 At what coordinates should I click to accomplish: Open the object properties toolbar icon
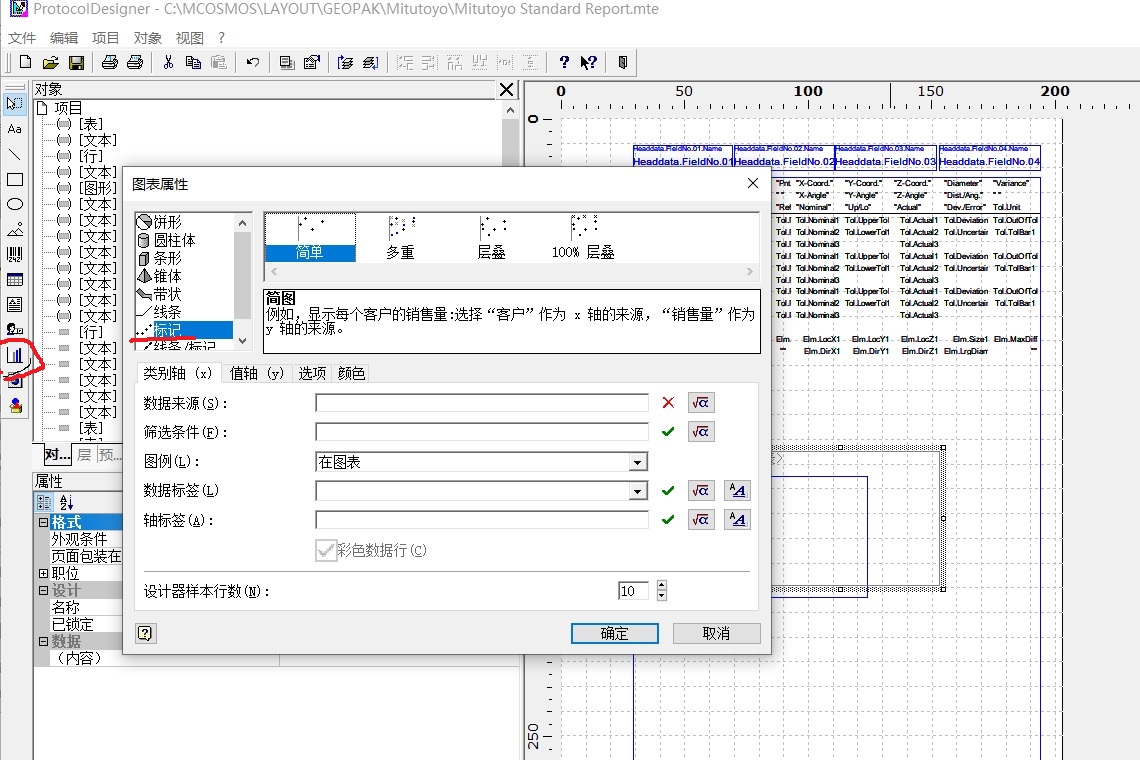[312, 63]
